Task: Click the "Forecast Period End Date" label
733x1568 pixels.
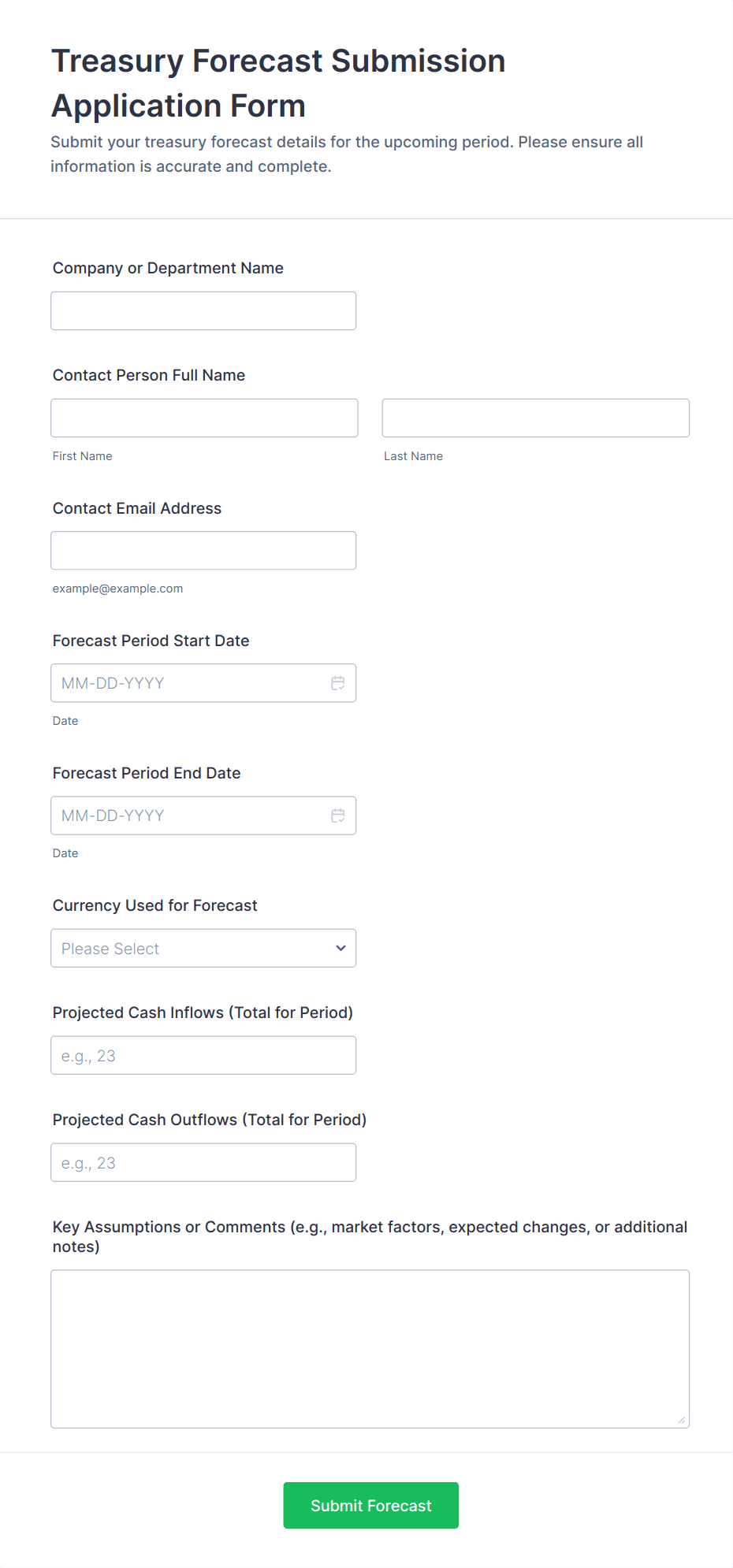Action: tap(147, 773)
